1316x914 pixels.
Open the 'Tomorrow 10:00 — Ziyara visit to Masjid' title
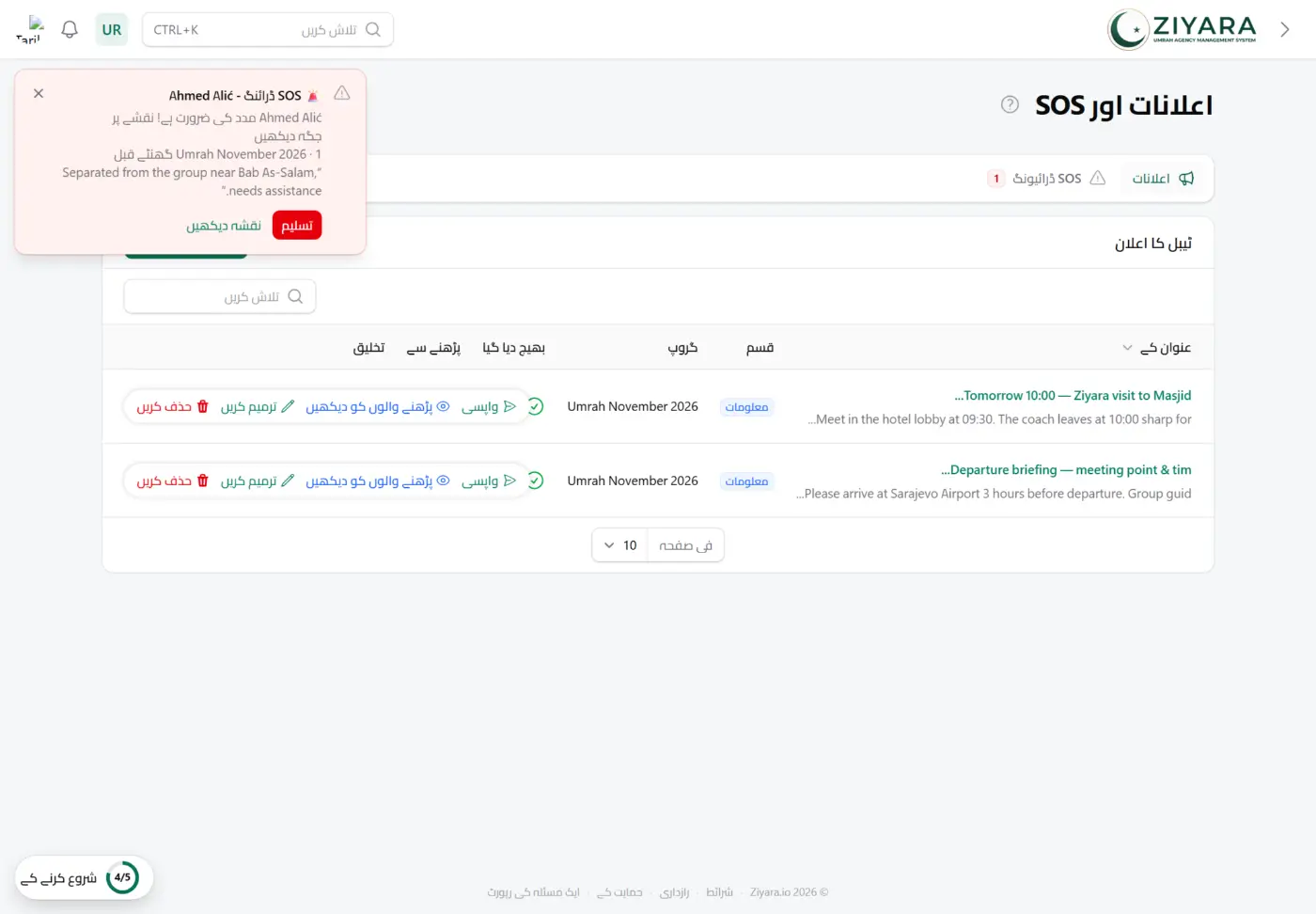(x=1073, y=396)
